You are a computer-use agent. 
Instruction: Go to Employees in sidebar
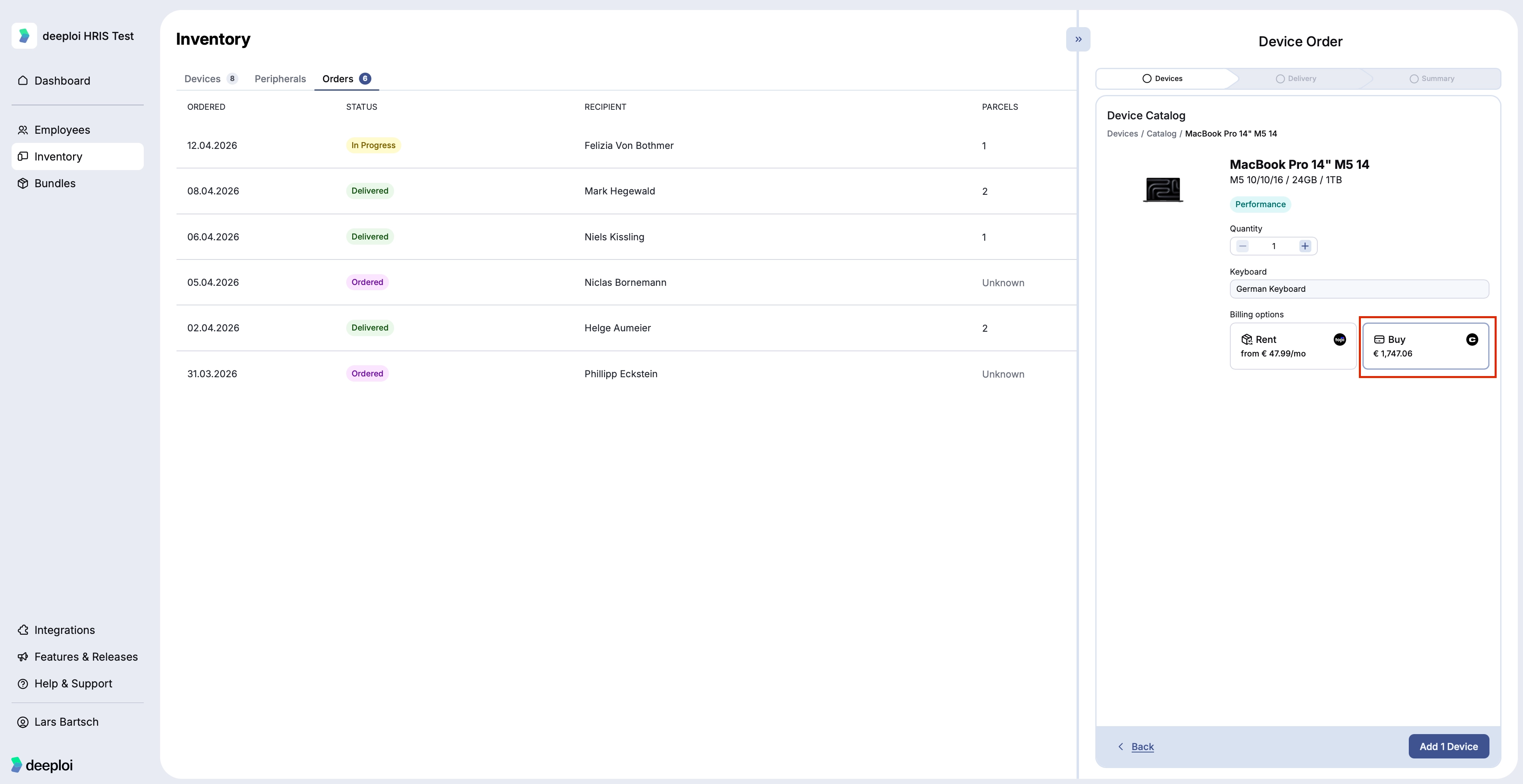77,129
